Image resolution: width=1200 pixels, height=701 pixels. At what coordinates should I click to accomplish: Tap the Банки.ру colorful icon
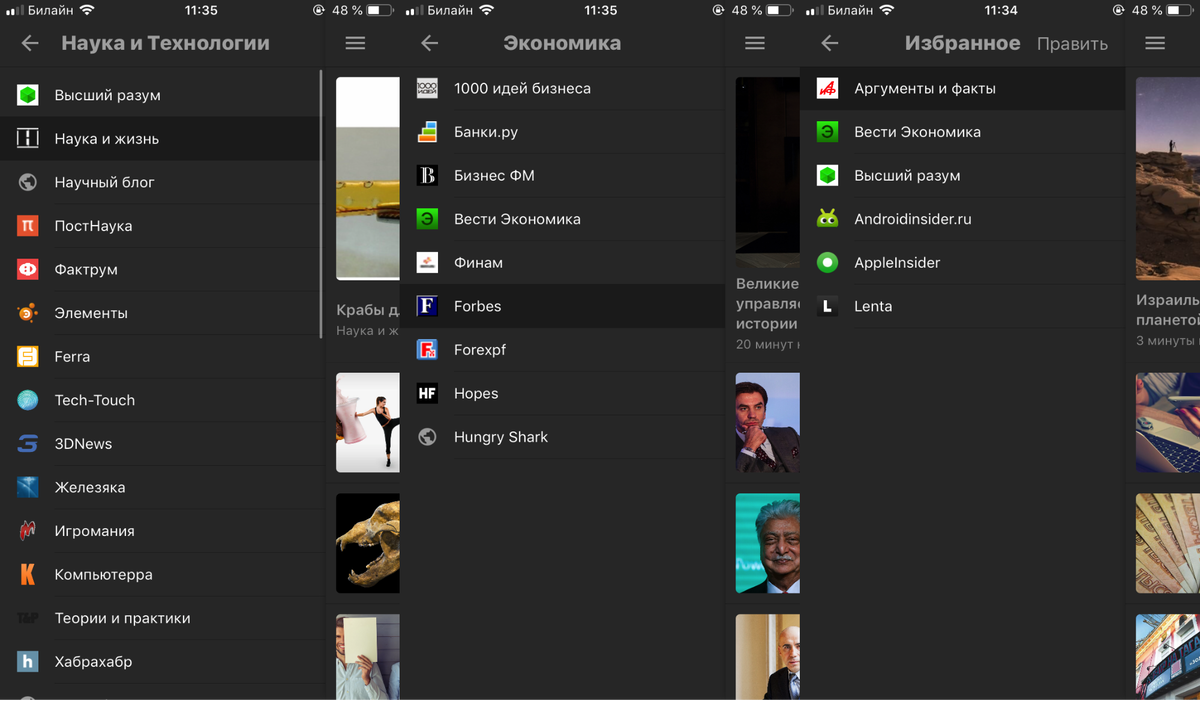coord(427,131)
